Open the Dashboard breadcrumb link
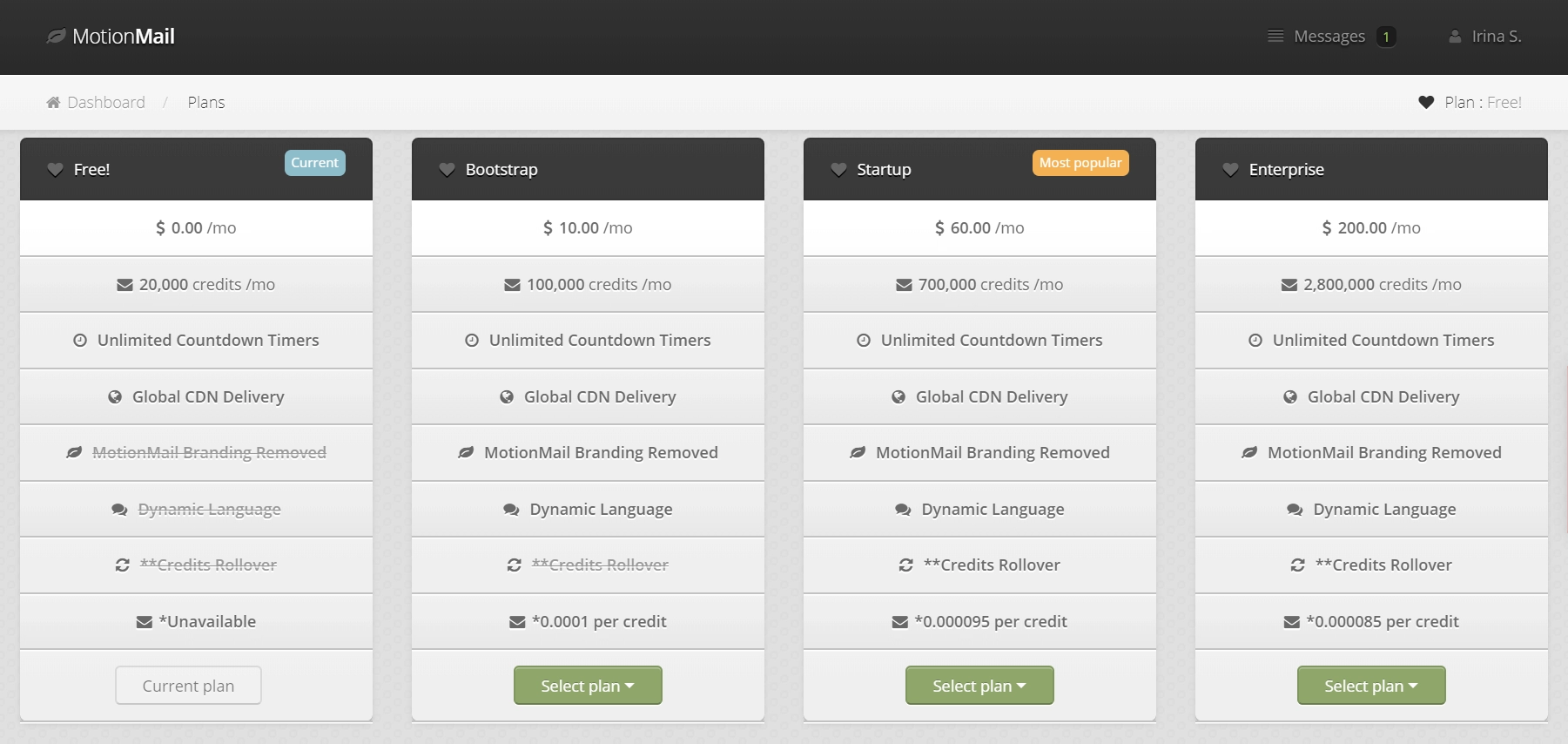This screenshot has width=1568, height=744. [x=105, y=102]
